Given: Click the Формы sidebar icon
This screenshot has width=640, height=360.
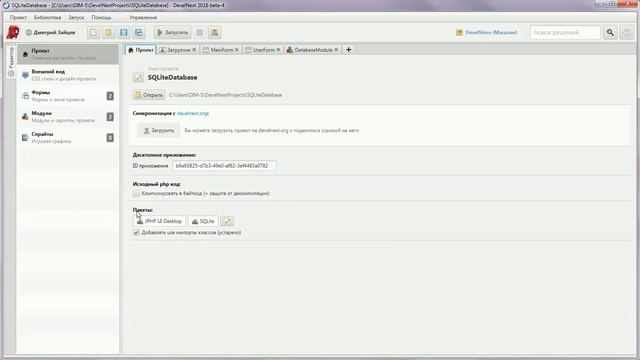Looking at the screenshot, I should (25, 96).
